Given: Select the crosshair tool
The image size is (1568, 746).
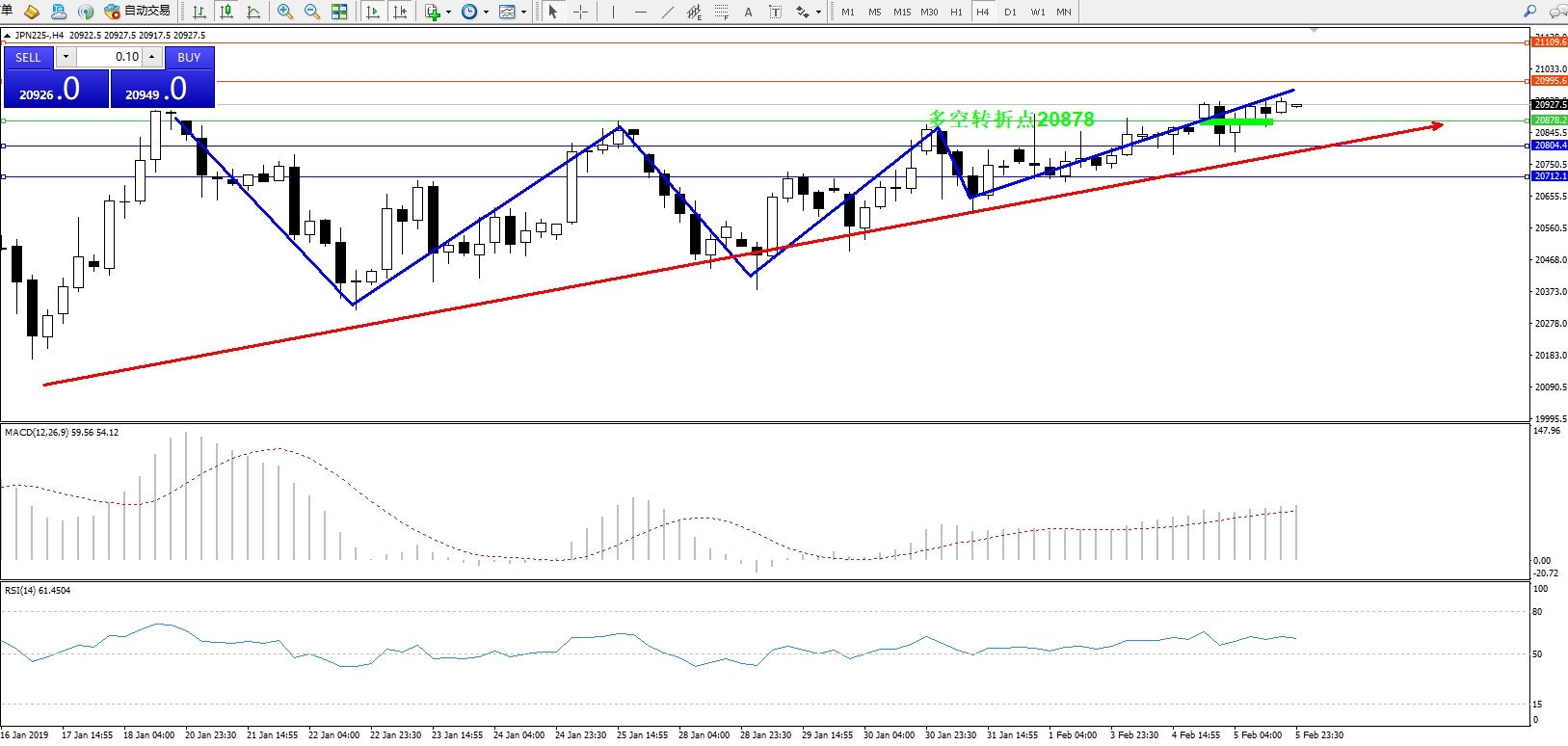Looking at the screenshot, I should click(x=580, y=12).
